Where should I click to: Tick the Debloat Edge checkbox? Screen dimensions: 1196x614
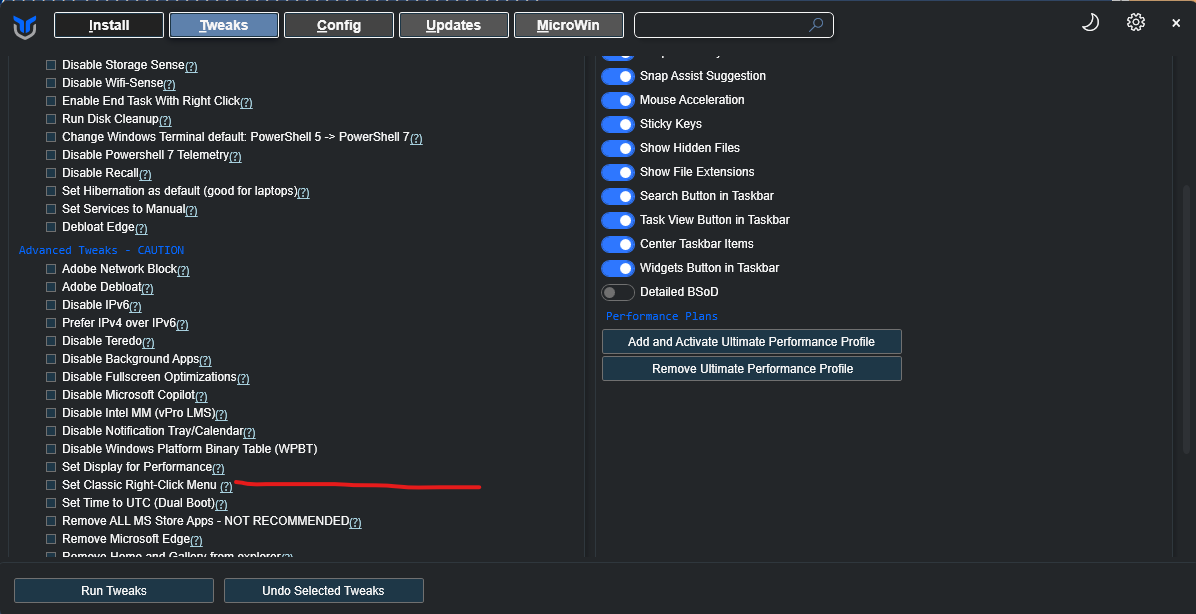point(51,227)
